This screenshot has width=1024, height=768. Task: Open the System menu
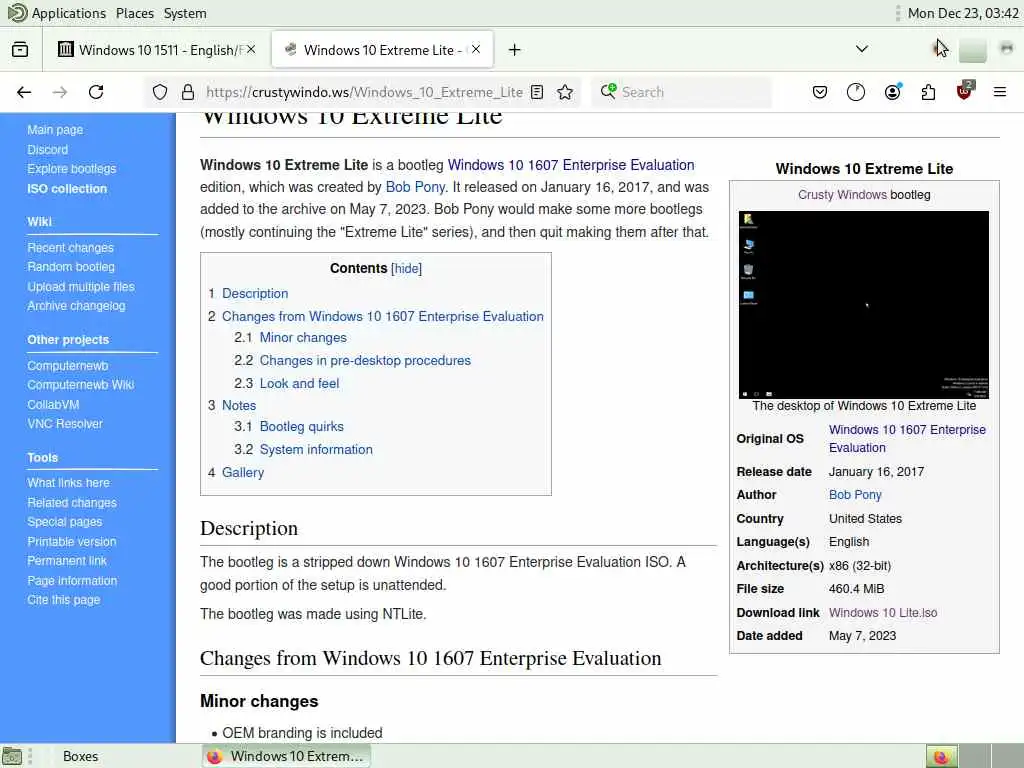pos(185,13)
